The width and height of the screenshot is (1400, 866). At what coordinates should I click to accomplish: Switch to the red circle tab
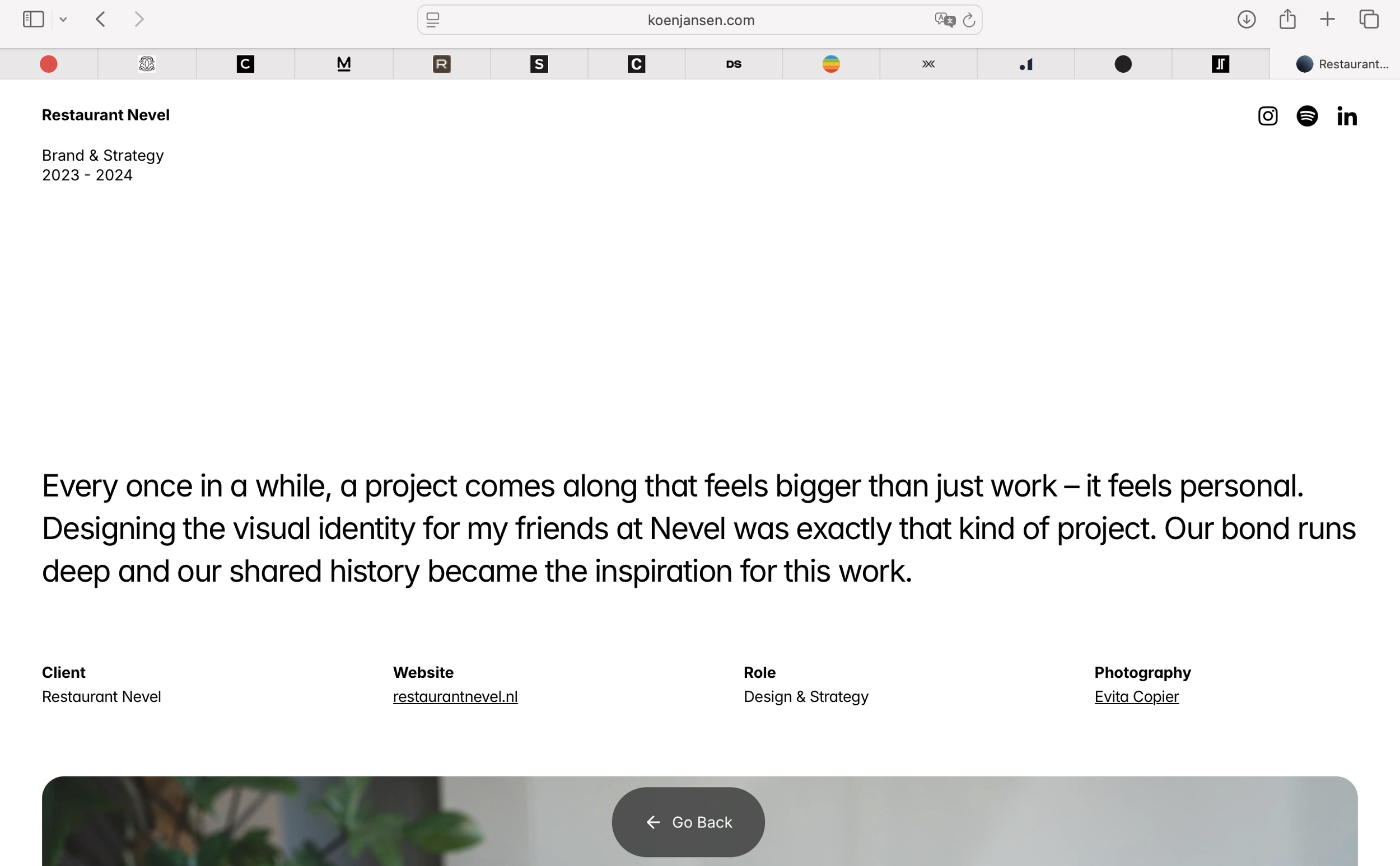(49, 64)
